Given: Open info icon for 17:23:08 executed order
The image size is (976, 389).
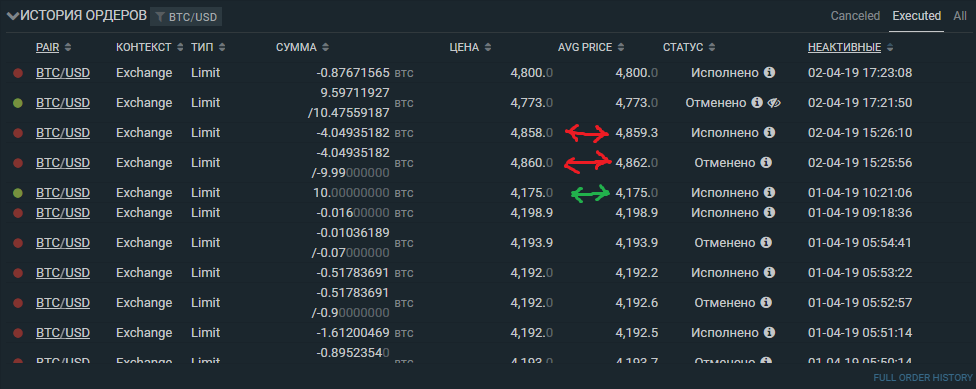Looking at the screenshot, I should pyautogui.click(x=769, y=73).
